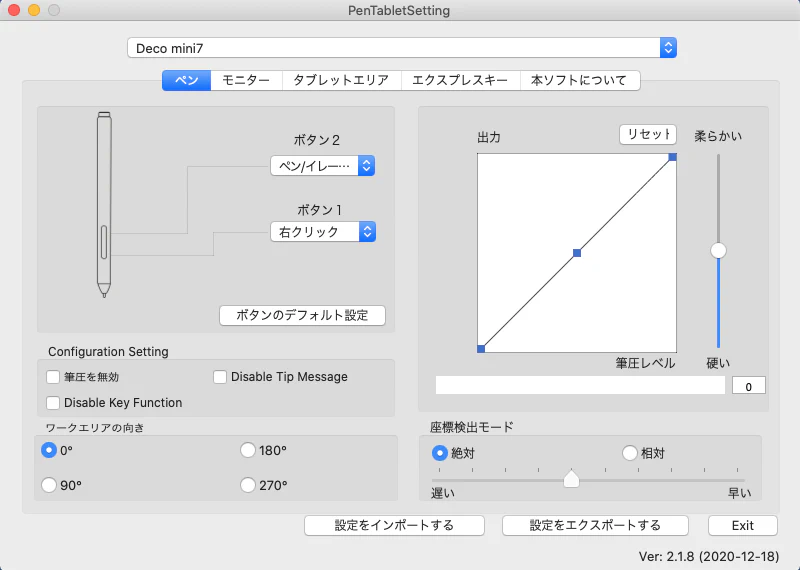Click the 早い speed label
This screenshot has height=570, width=800.
click(x=739, y=493)
